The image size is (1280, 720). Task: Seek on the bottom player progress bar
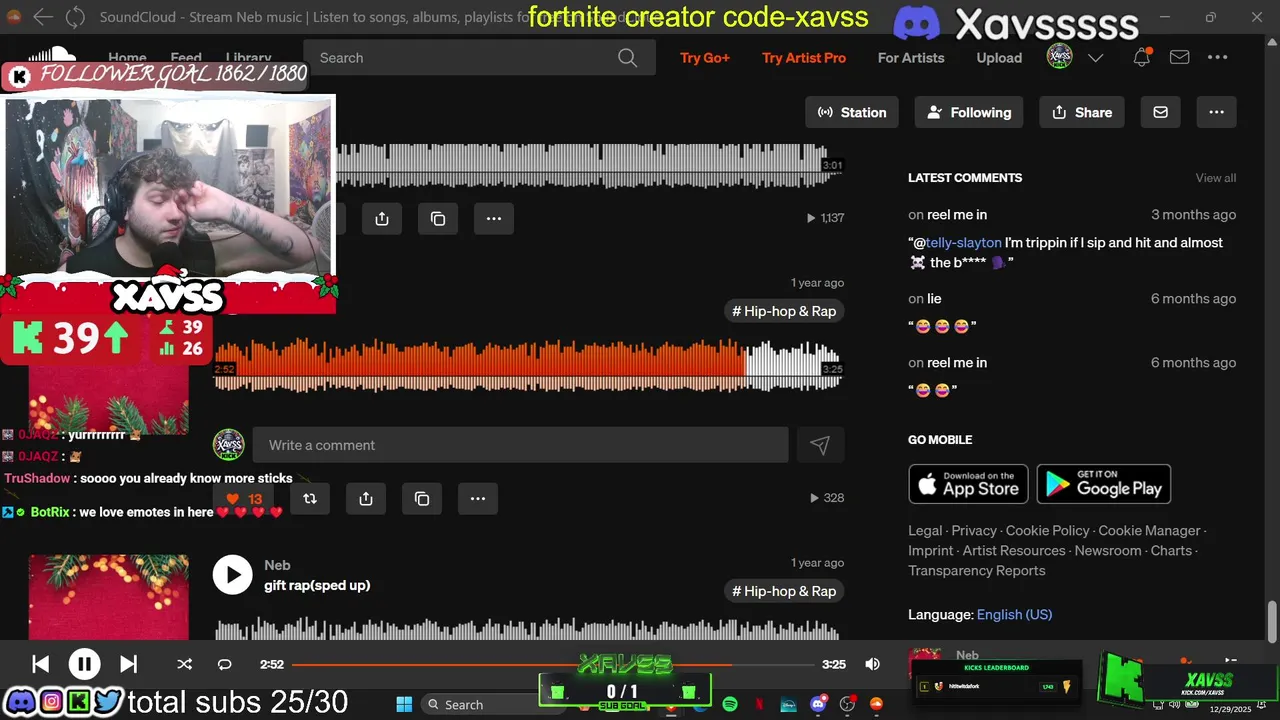tap(553, 664)
